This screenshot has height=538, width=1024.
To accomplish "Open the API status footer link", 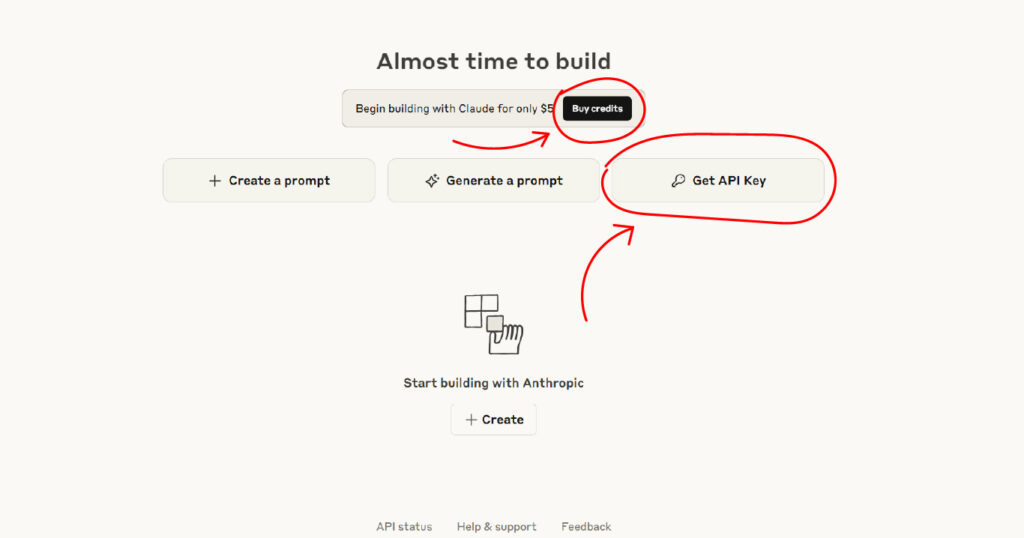I will 404,527.
